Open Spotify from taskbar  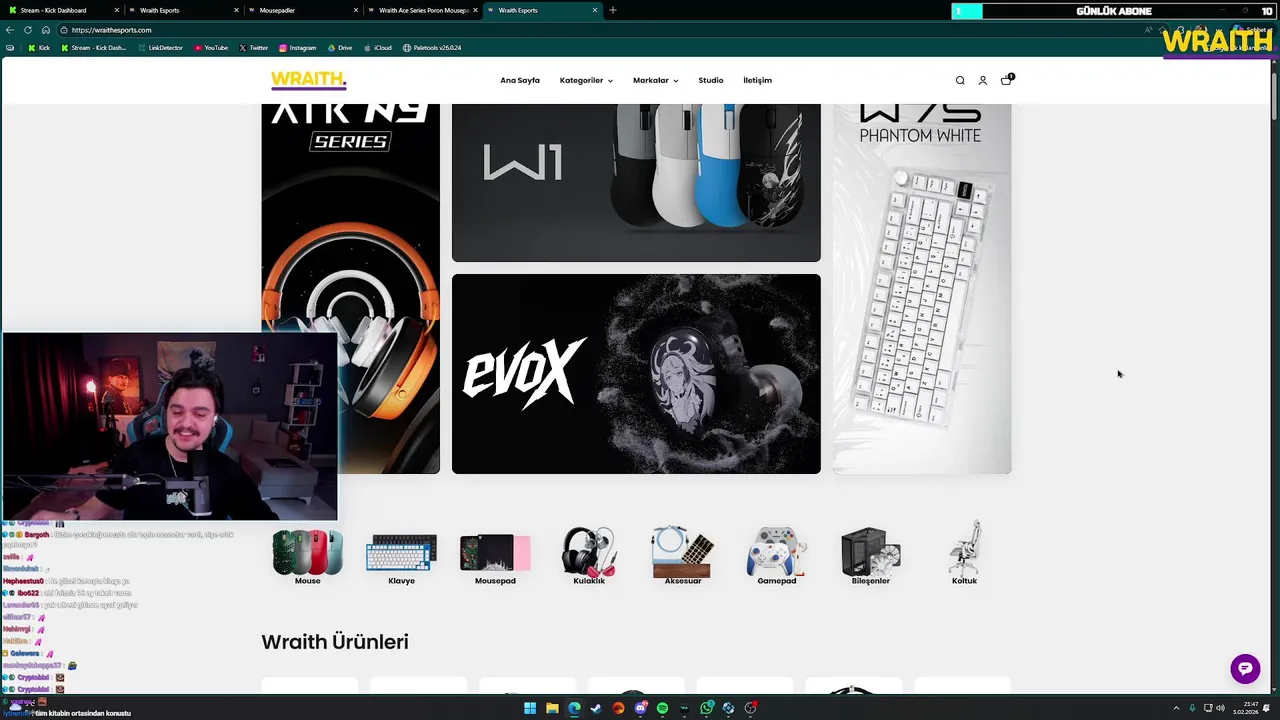[662, 709]
